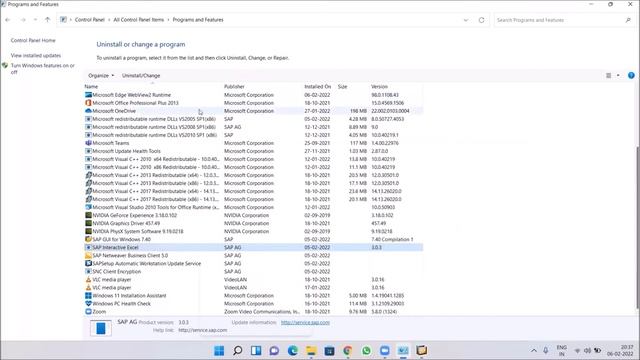Image resolution: width=640 pixels, height=360 pixels.
Task: Open the service.sap.com update information link
Action: [x=305, y=322]
